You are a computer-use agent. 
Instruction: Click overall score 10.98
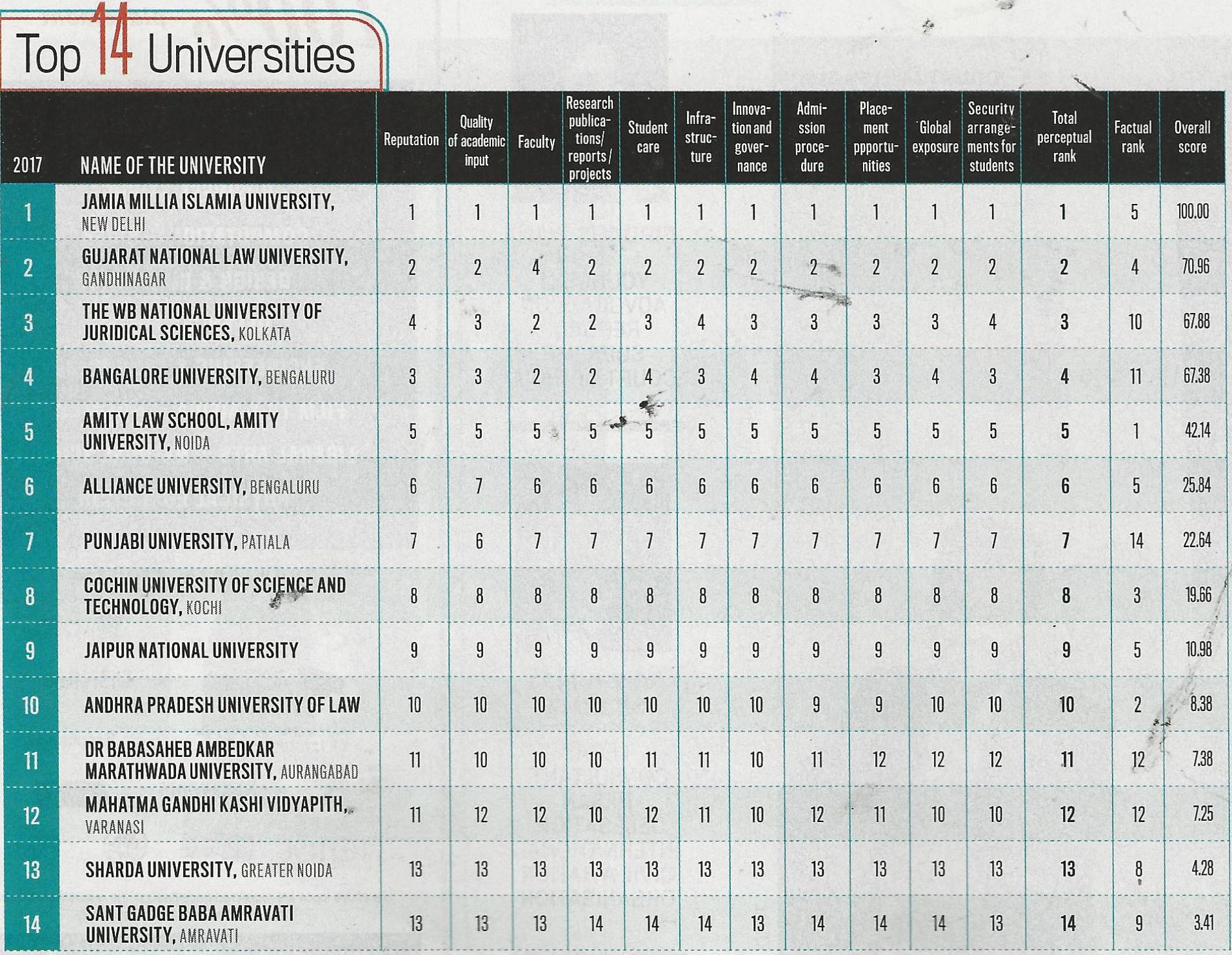(x=1198, y=650)
